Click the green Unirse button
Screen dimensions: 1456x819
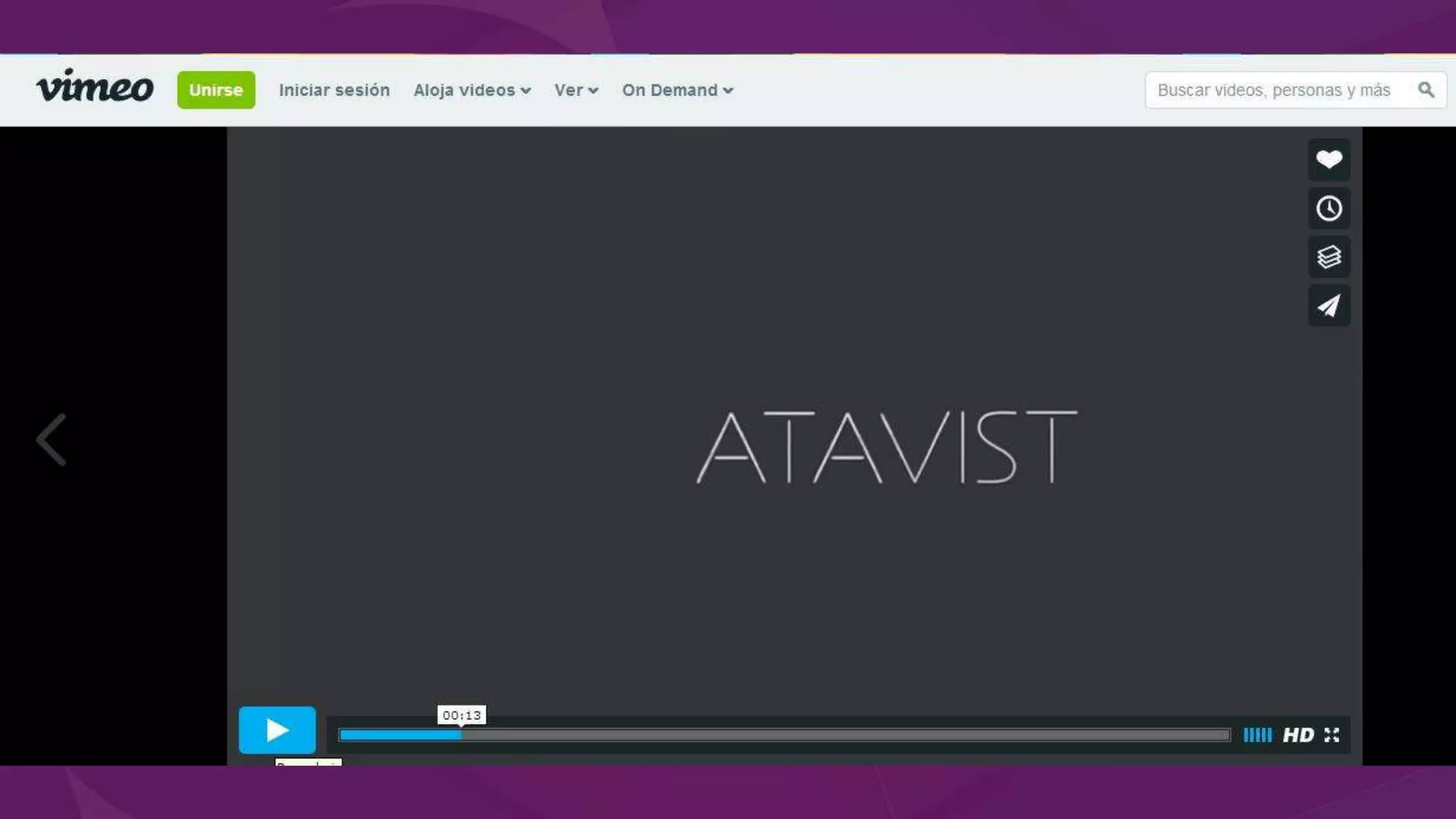coord(216,90)
